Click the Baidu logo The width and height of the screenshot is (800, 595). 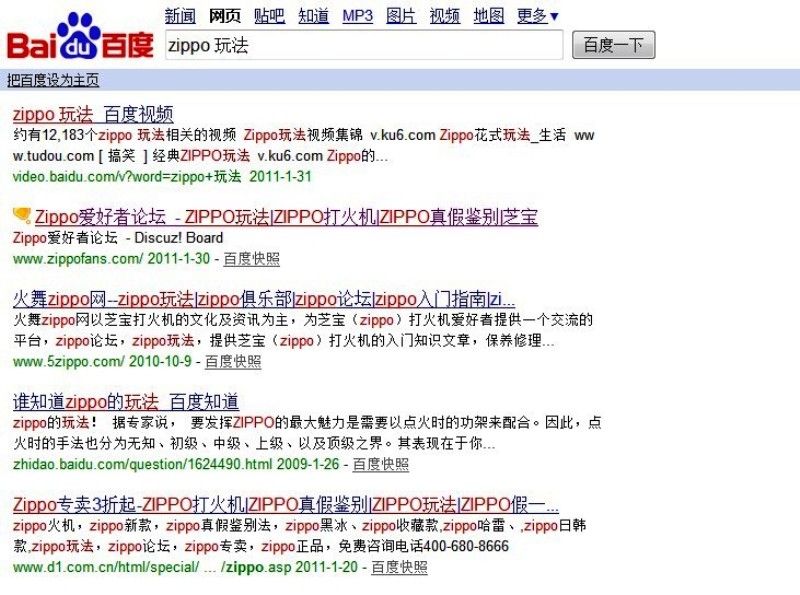coord(80,37)
